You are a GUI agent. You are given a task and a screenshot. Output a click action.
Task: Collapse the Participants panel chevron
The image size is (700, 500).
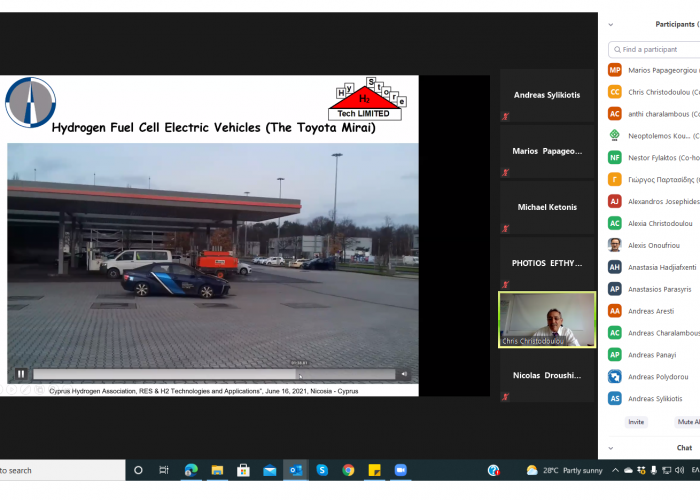pyautogui.click(x=611, y=25)
